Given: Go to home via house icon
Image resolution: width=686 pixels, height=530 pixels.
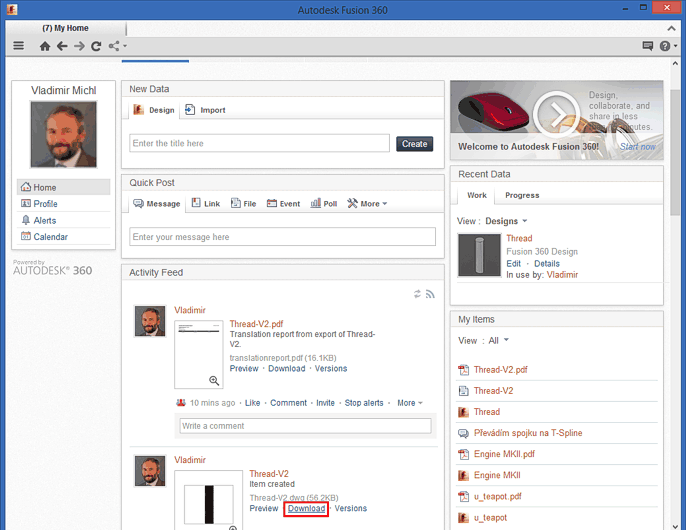Looking at the screenshot, I should pos(45,46).
